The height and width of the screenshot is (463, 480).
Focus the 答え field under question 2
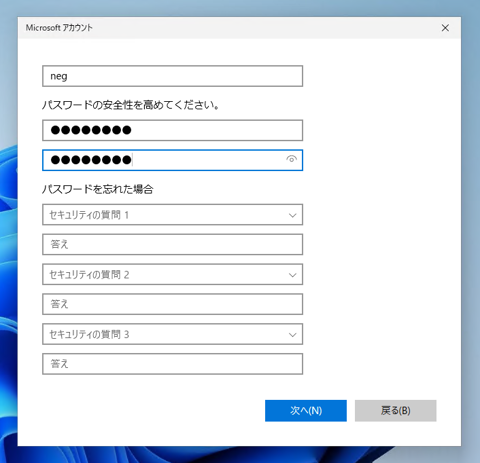(172, 304)
